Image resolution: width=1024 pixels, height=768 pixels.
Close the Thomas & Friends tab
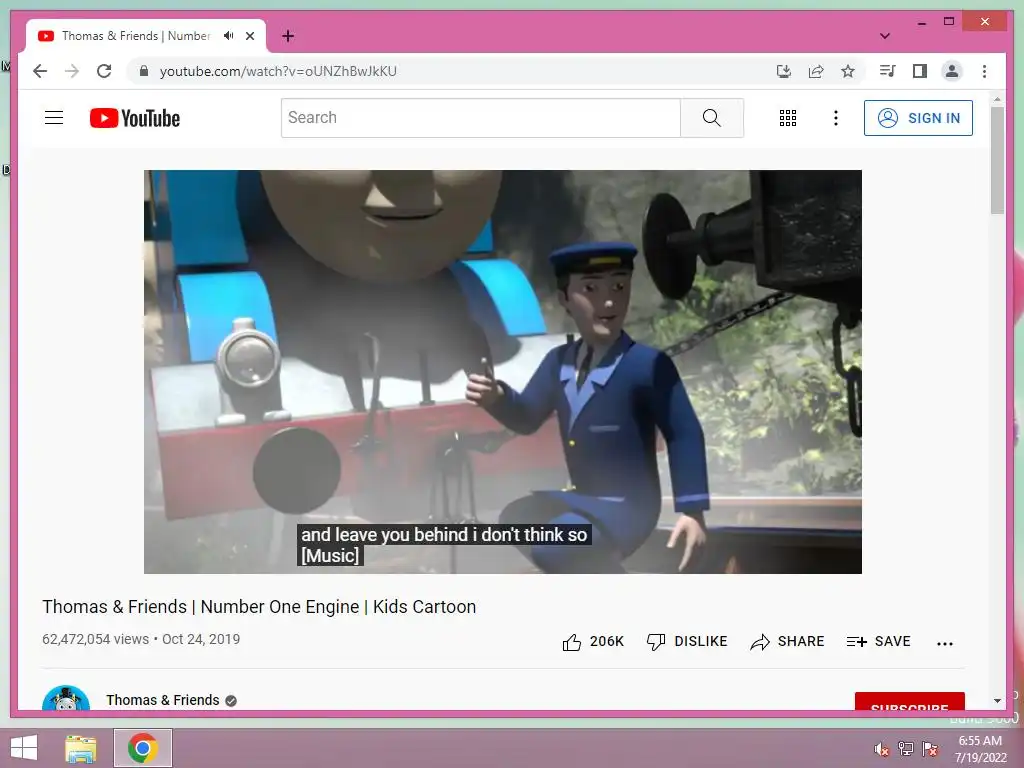click(250, 36)
